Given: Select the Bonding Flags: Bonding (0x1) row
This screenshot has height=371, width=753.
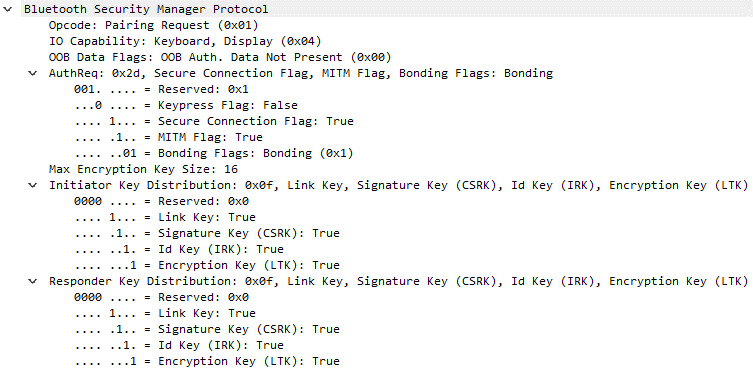Looking at the screenshot, I should tap(214, 153).
